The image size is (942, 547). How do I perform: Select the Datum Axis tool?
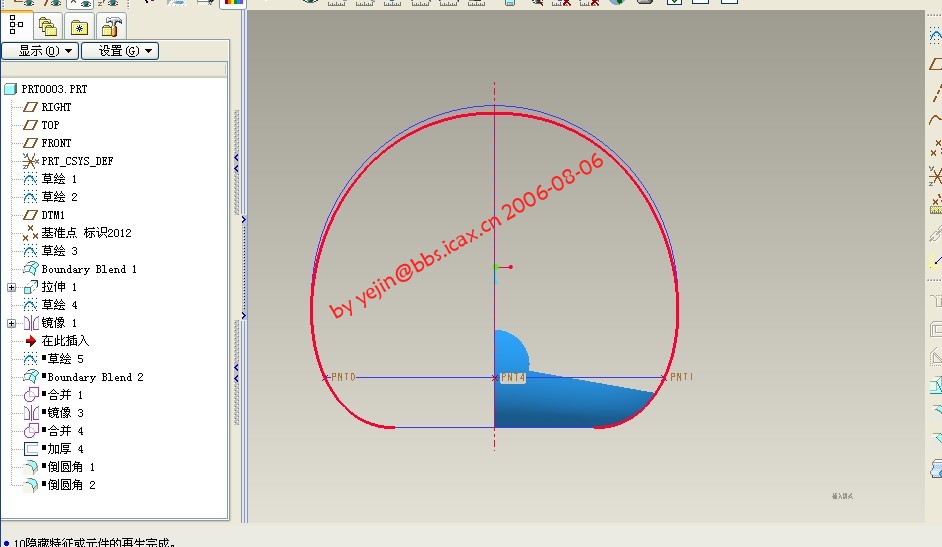(936, 92)
